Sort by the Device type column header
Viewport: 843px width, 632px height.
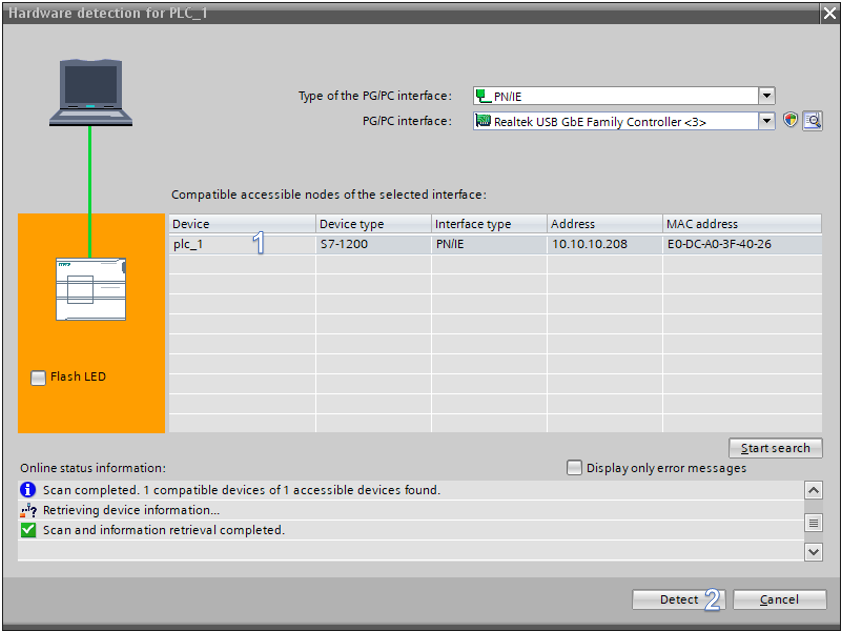[x=374, y=224]
